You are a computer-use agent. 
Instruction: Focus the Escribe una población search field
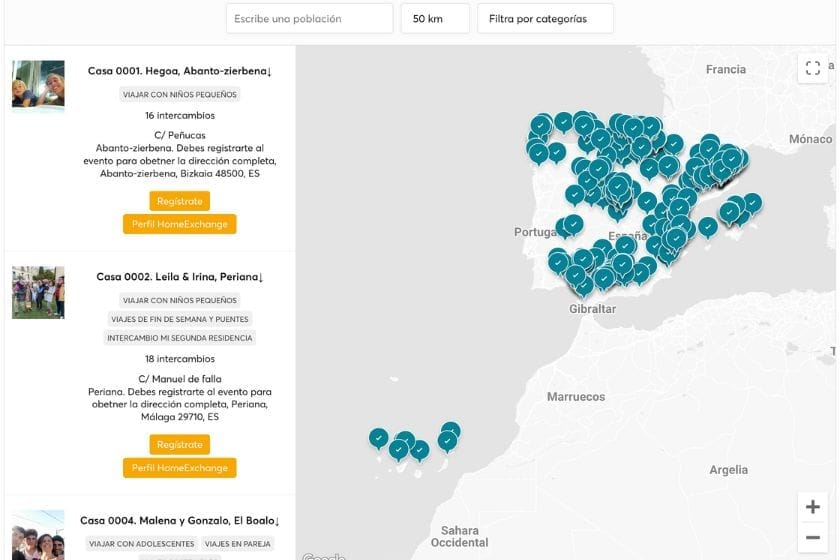pos(310,19)
